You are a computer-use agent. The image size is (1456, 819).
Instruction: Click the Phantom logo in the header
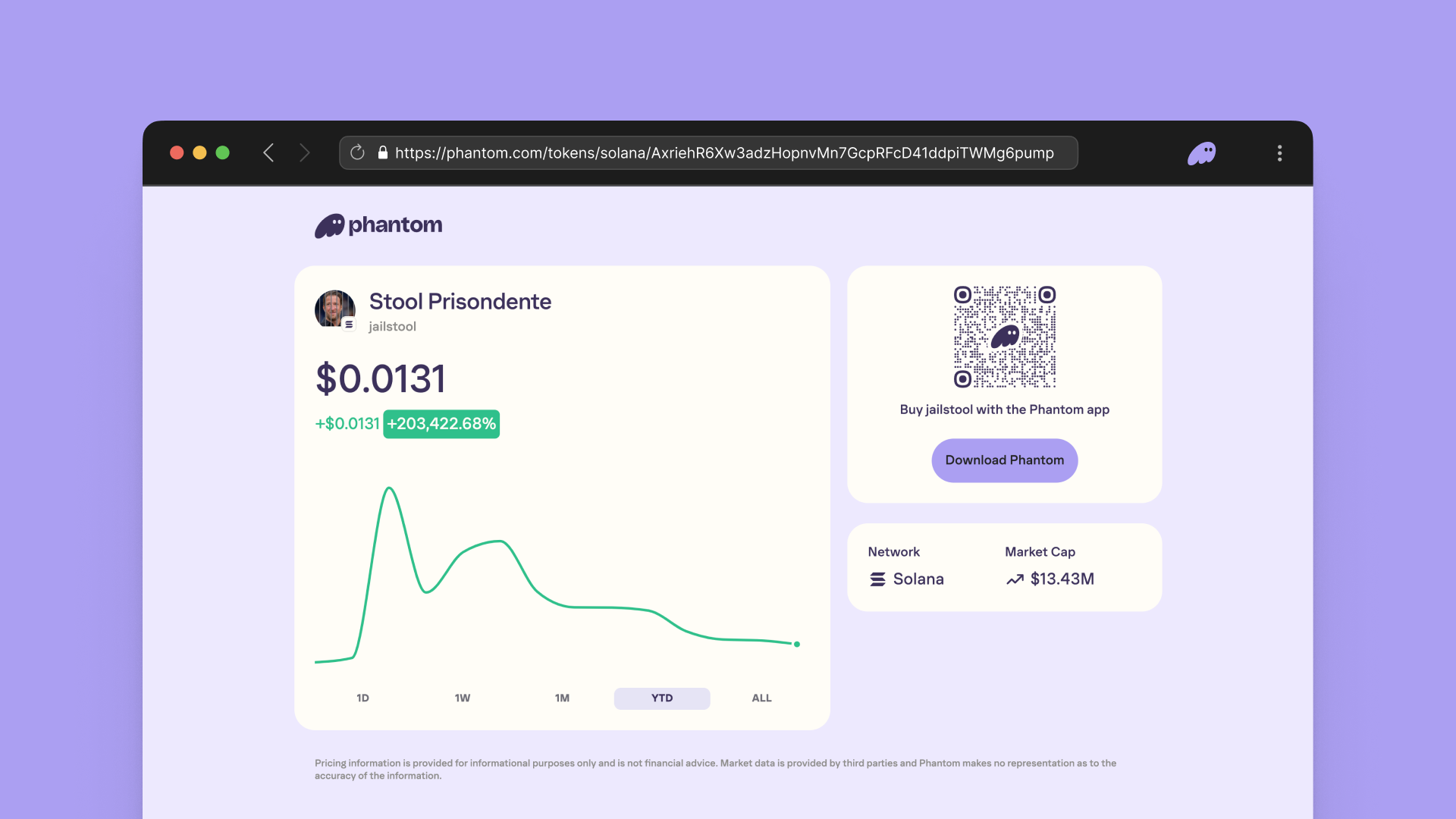378,225
